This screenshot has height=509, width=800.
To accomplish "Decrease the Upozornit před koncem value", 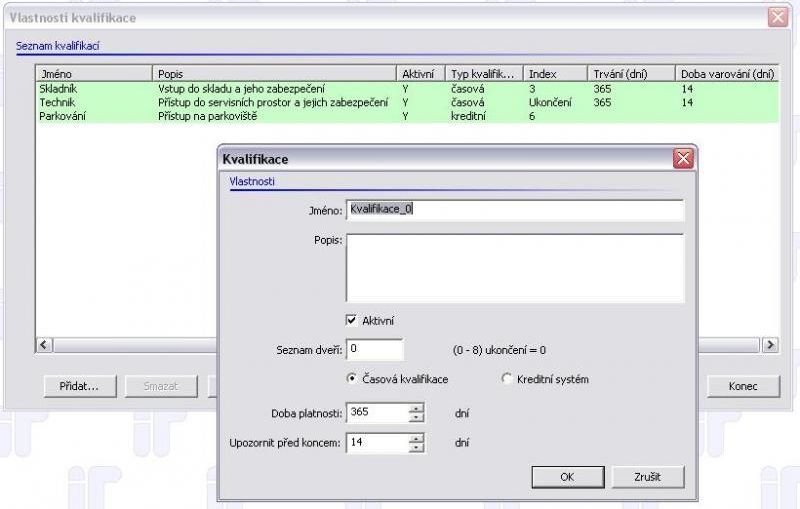I will point(417,447).
